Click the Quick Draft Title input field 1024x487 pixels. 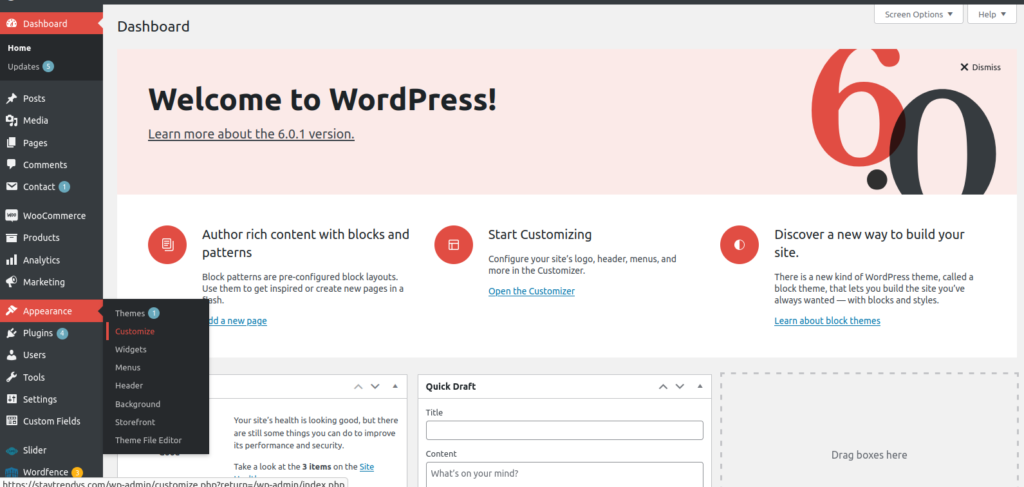564,431
